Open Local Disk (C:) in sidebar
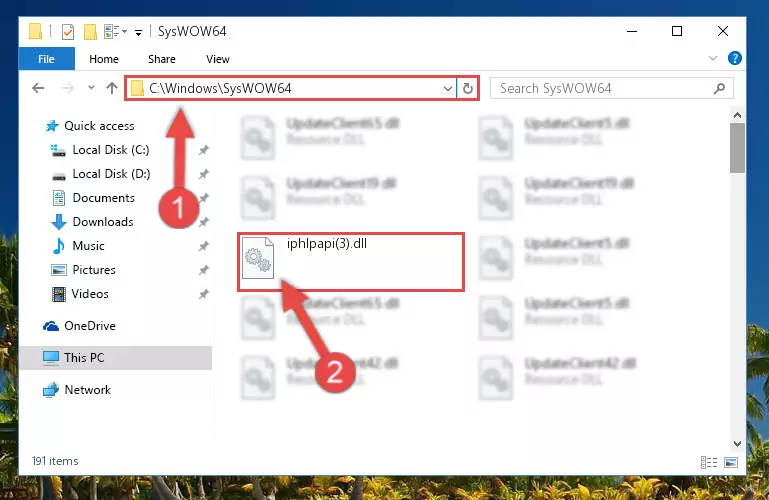Screen dimensions: 769x500 click(111, 150)
